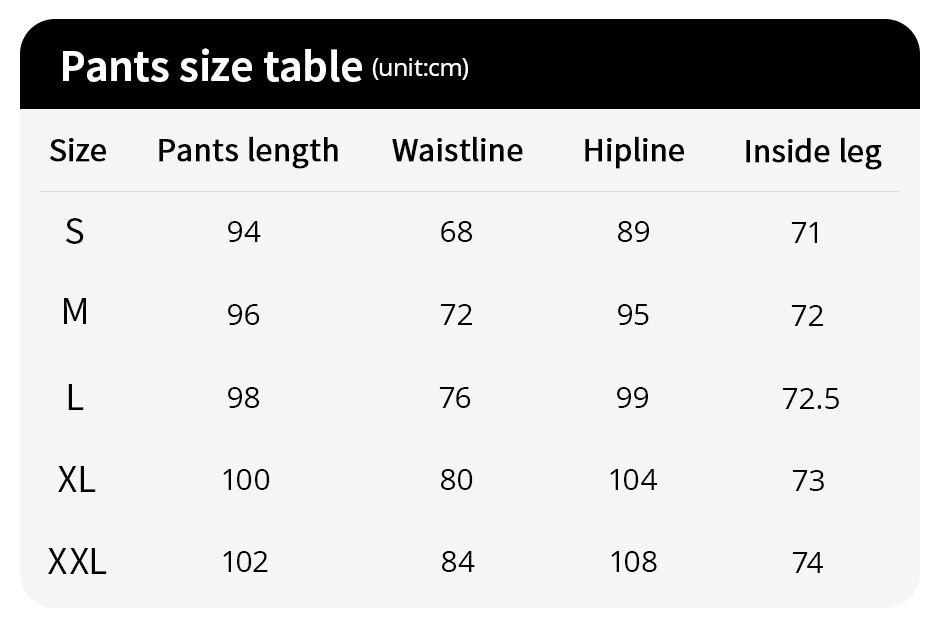Click the XXL size row label

tap(77, 562)
